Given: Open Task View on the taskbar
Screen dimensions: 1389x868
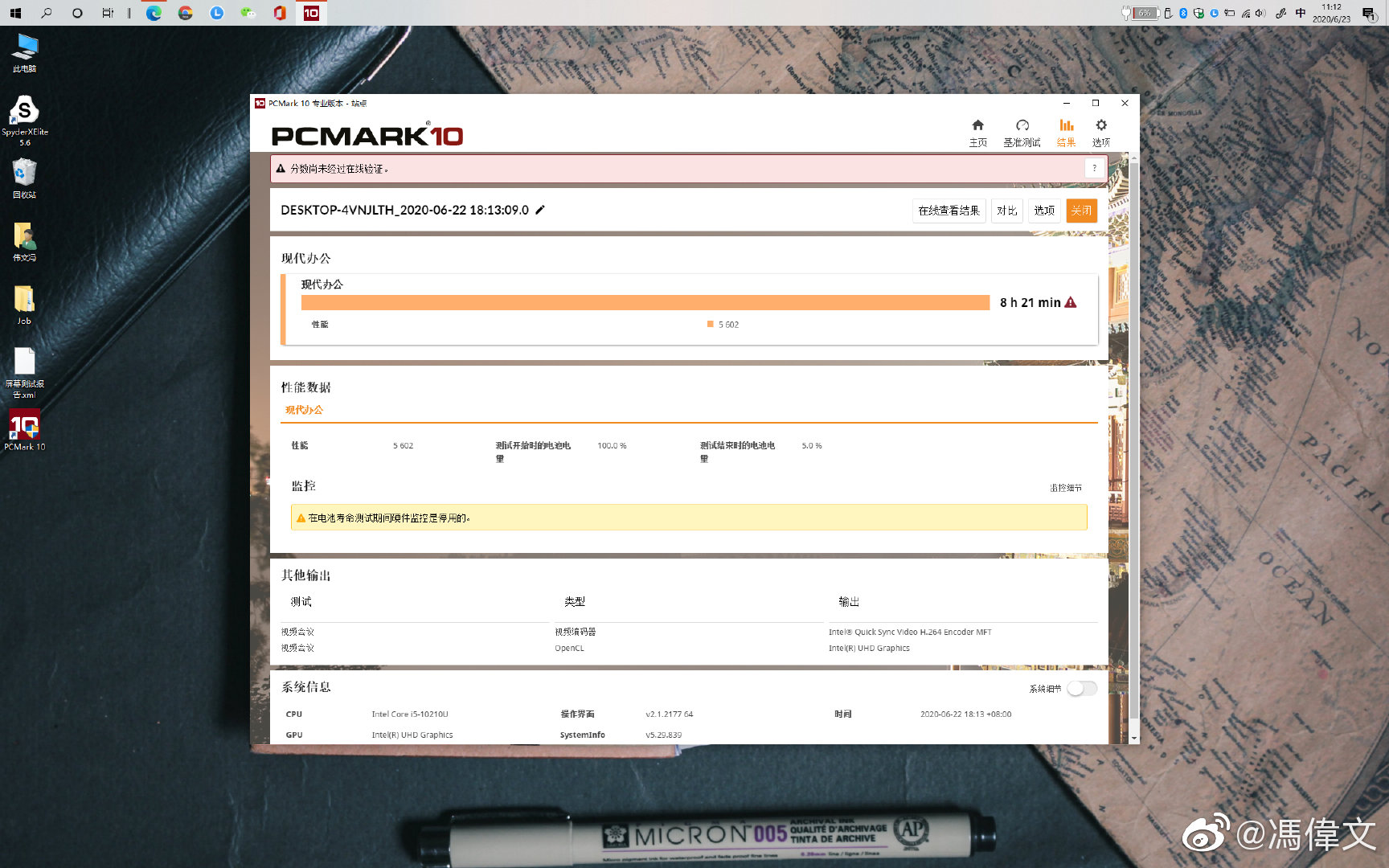Looking at the screenshot, I should tap(108, 13).
